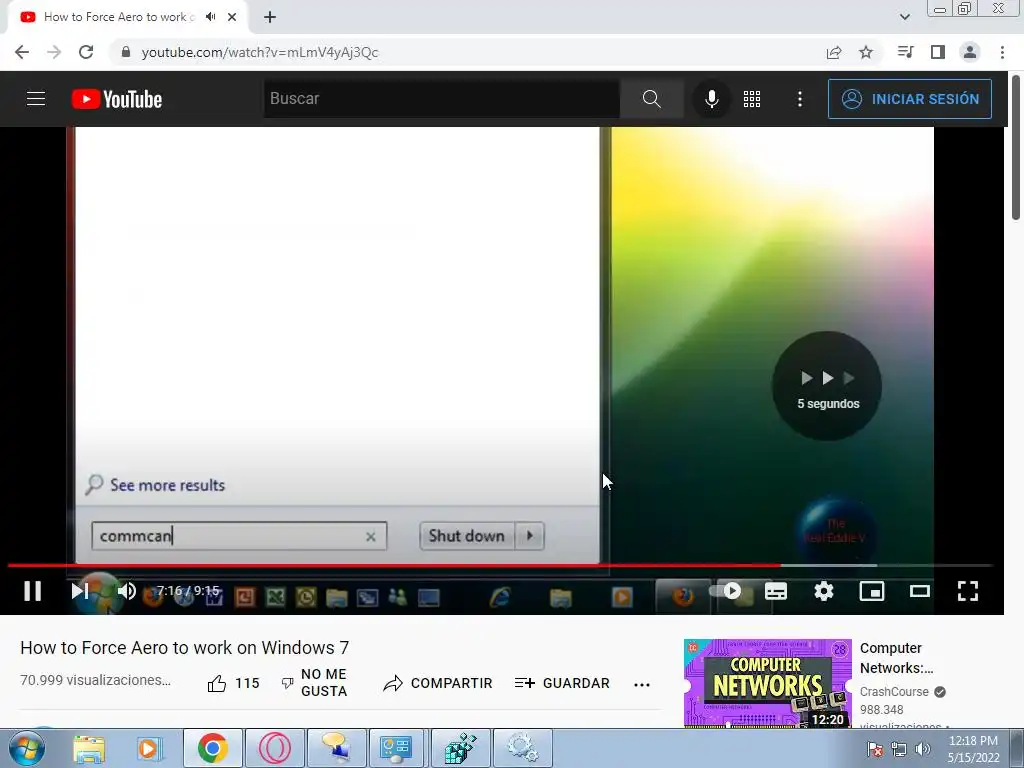
Task: Click the YouTube logo
Action: click(x=117, y=99)
